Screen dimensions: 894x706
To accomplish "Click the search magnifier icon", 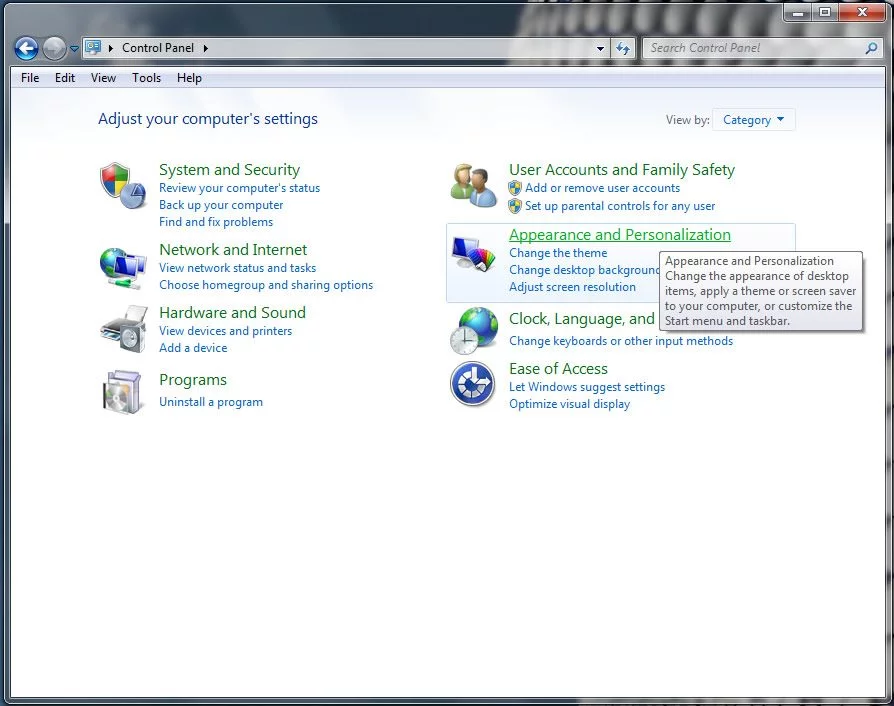I will [871, 48].
